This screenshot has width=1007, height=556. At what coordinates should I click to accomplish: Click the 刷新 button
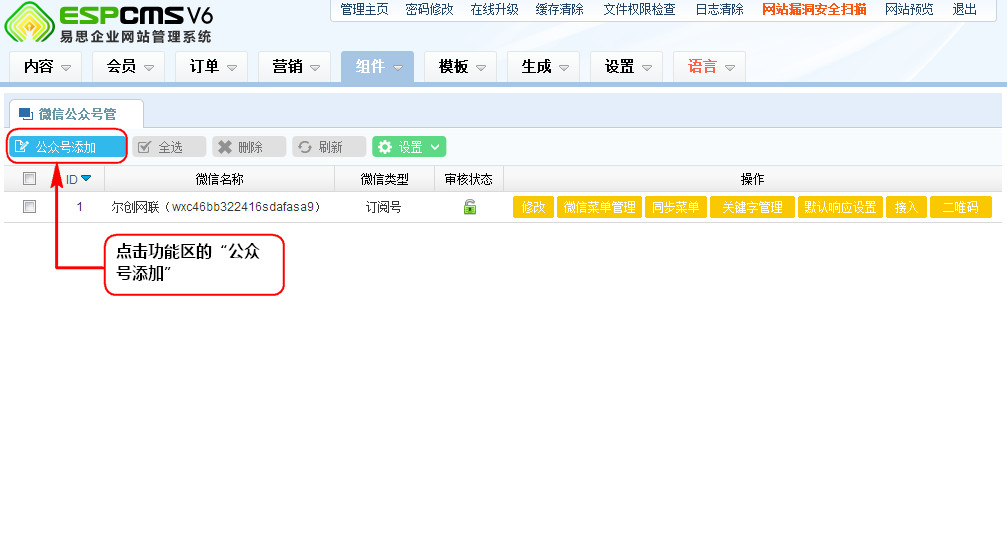point(329,147)
